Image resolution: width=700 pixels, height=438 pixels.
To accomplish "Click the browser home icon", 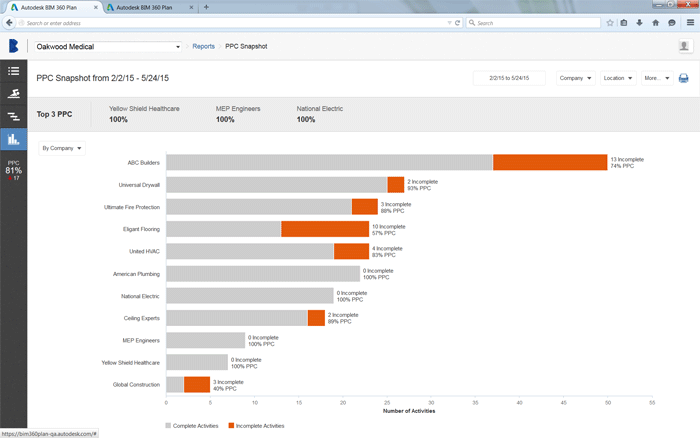I will 655,22.
